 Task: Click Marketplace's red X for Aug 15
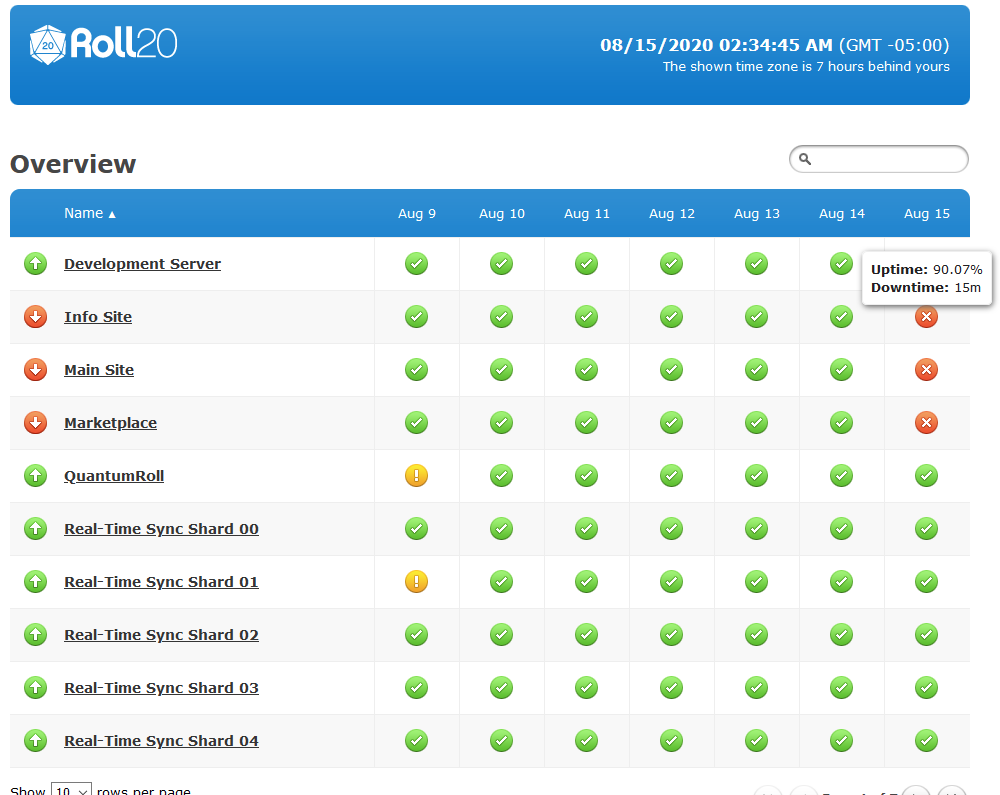point(926,422)
